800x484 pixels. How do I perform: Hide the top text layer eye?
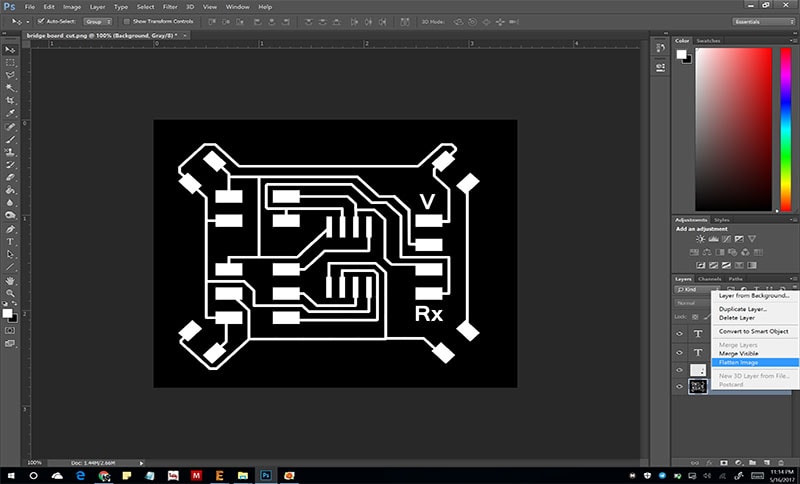pos(679,334)
